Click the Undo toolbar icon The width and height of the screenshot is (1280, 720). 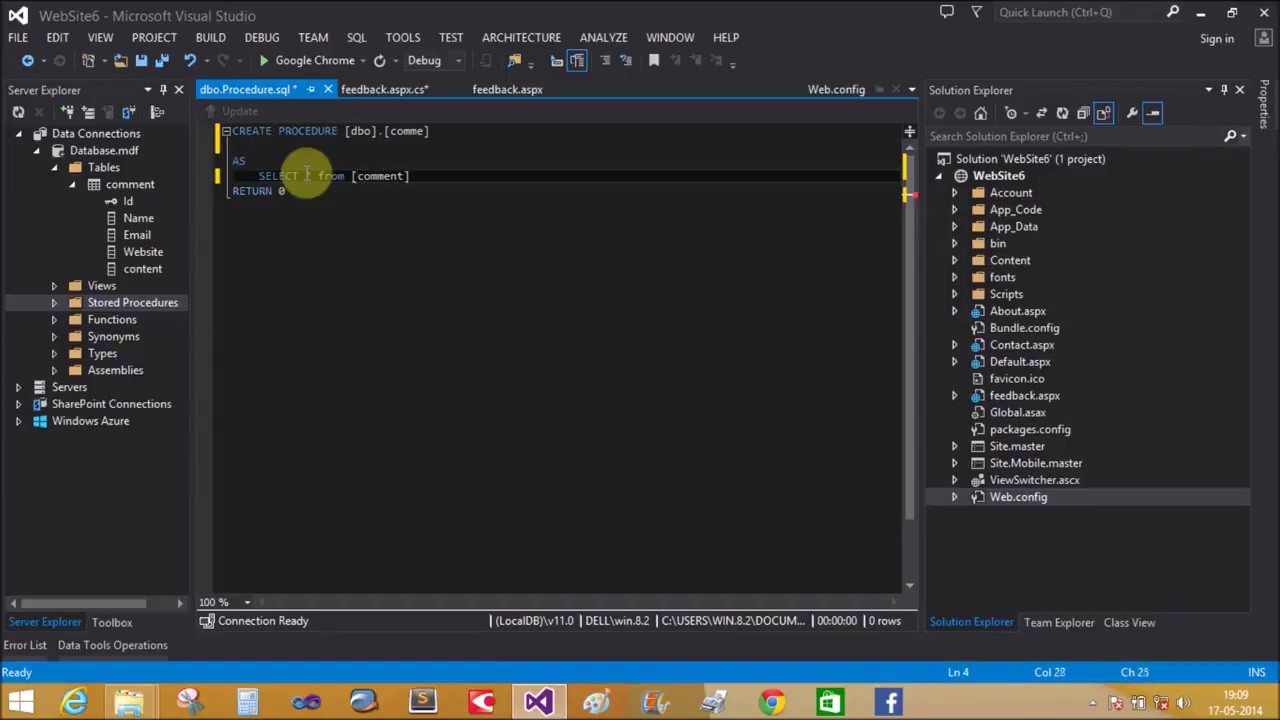click(x=189, y=61)
